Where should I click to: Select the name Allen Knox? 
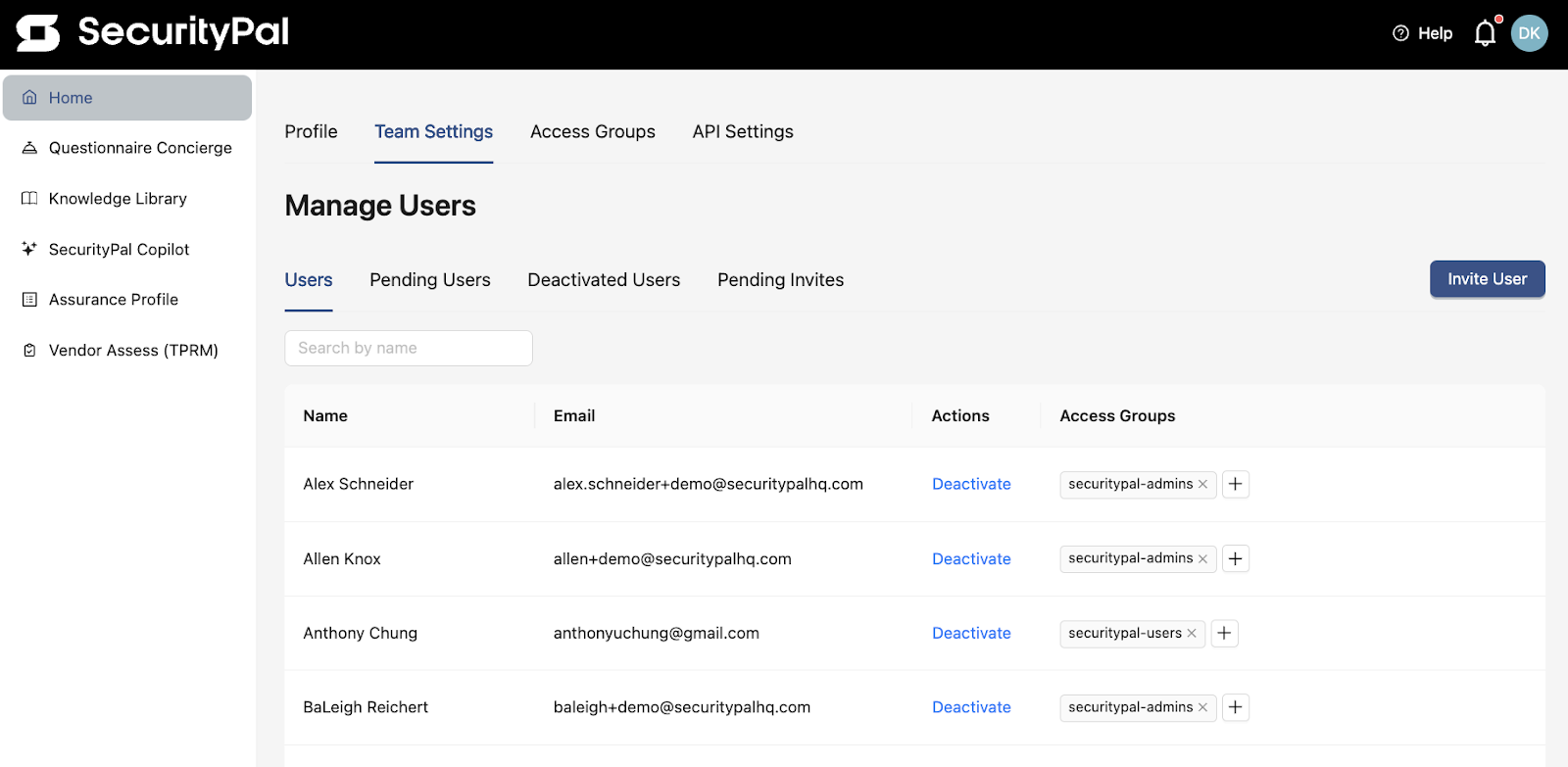point(342,558)
